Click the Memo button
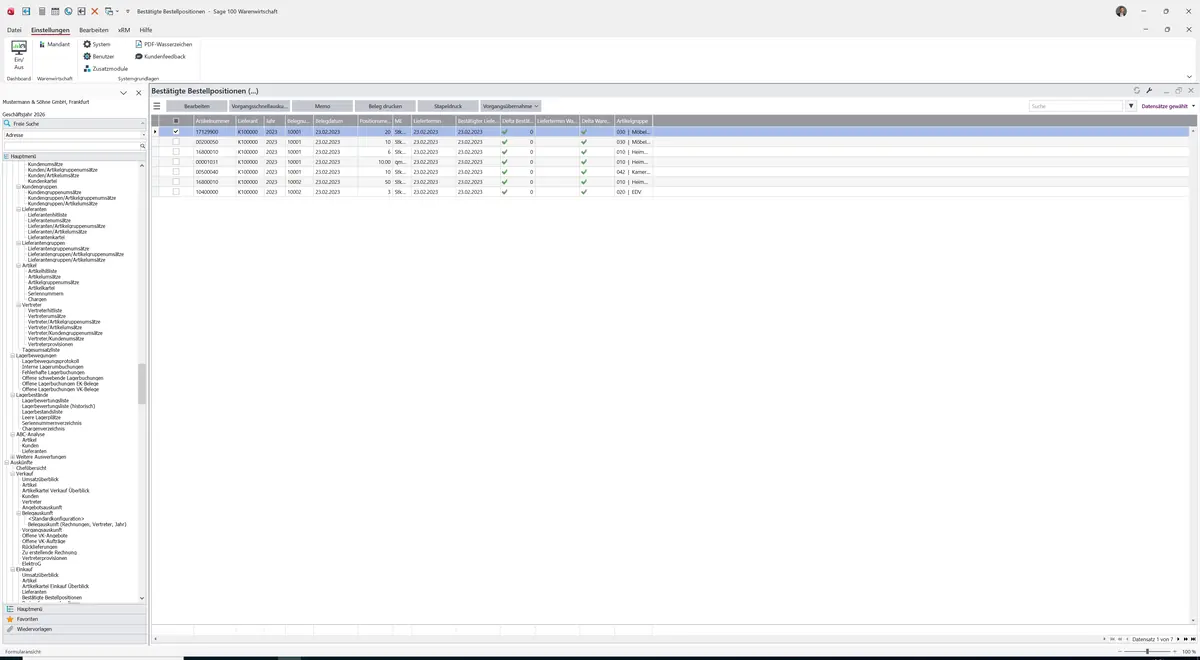Screen dimensions: 1200x660 click(322, 106)
